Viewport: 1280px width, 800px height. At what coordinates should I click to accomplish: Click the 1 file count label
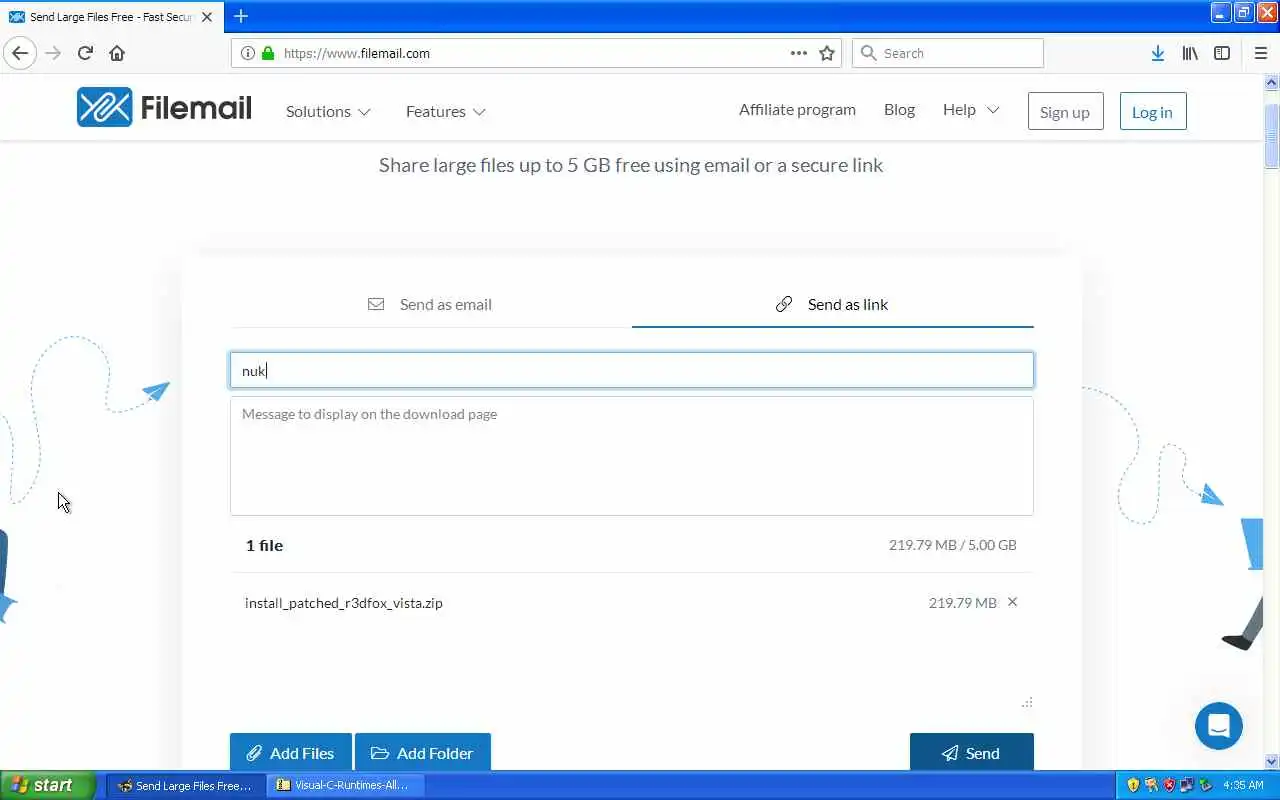(x=264, y=545)
